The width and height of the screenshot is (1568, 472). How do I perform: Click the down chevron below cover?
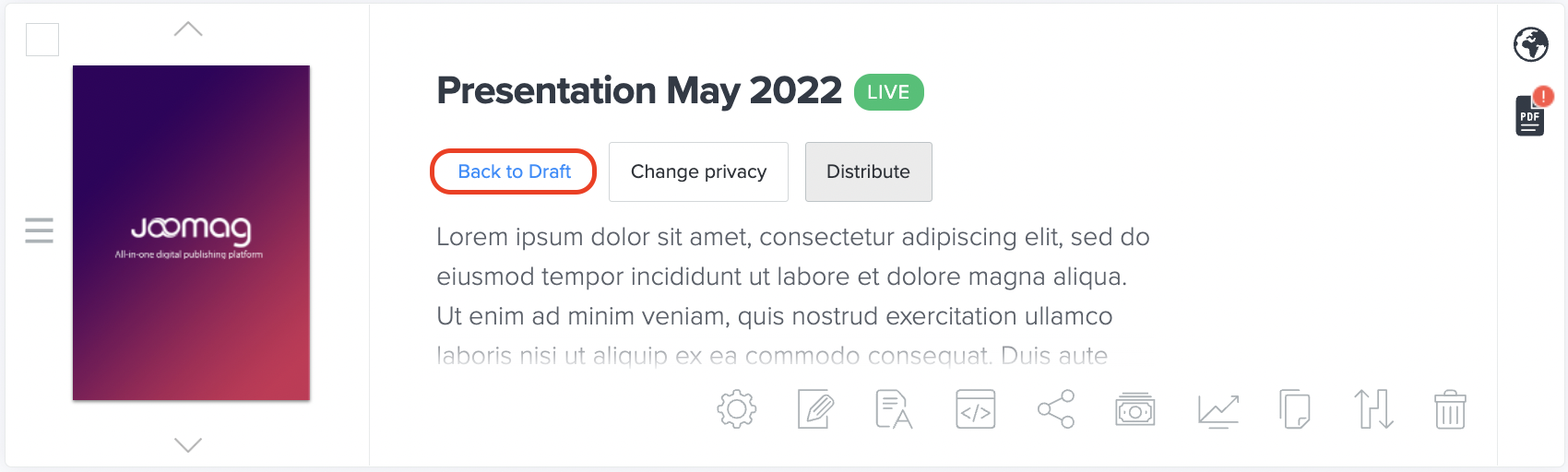point(188,445)
